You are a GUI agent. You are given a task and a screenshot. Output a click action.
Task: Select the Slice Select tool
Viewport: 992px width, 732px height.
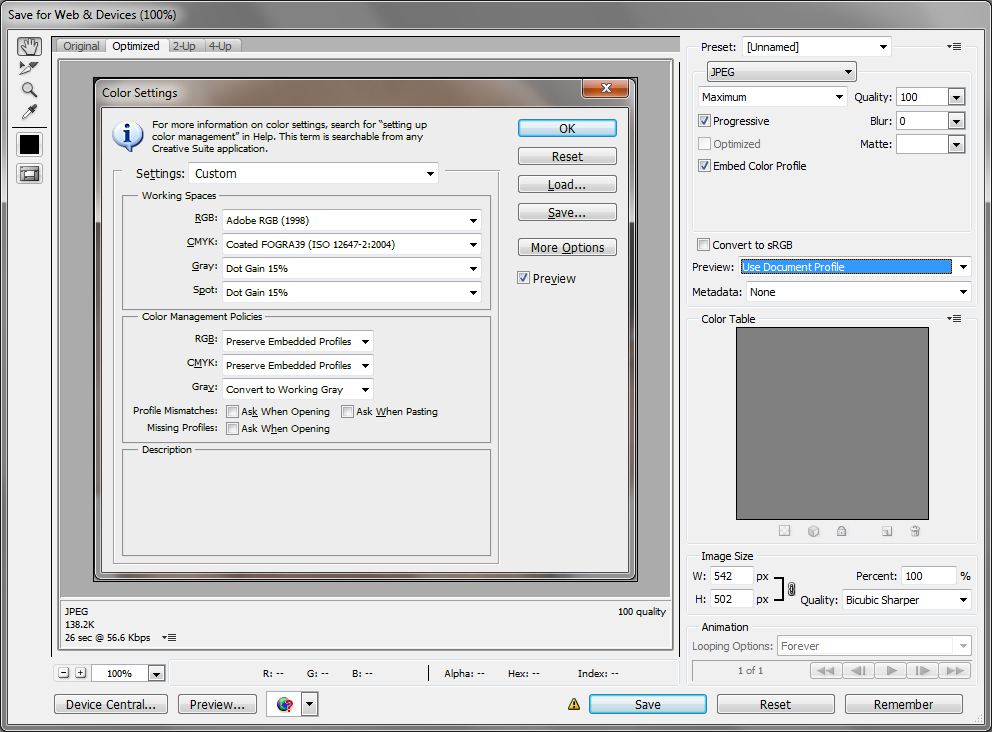pyautogui.click(x=29, y=68)
